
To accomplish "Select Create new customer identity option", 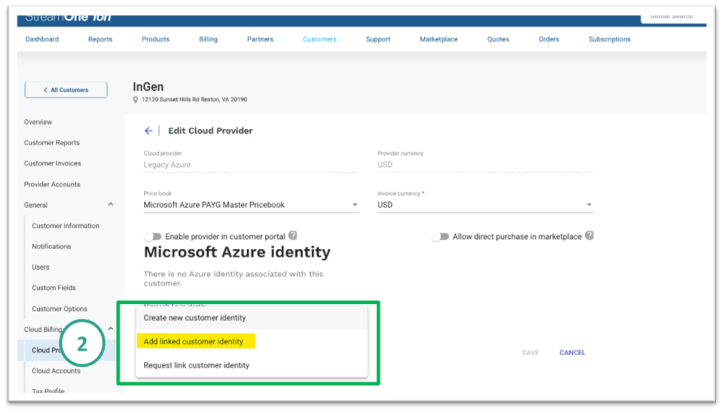I will click(x=194, y=318).
